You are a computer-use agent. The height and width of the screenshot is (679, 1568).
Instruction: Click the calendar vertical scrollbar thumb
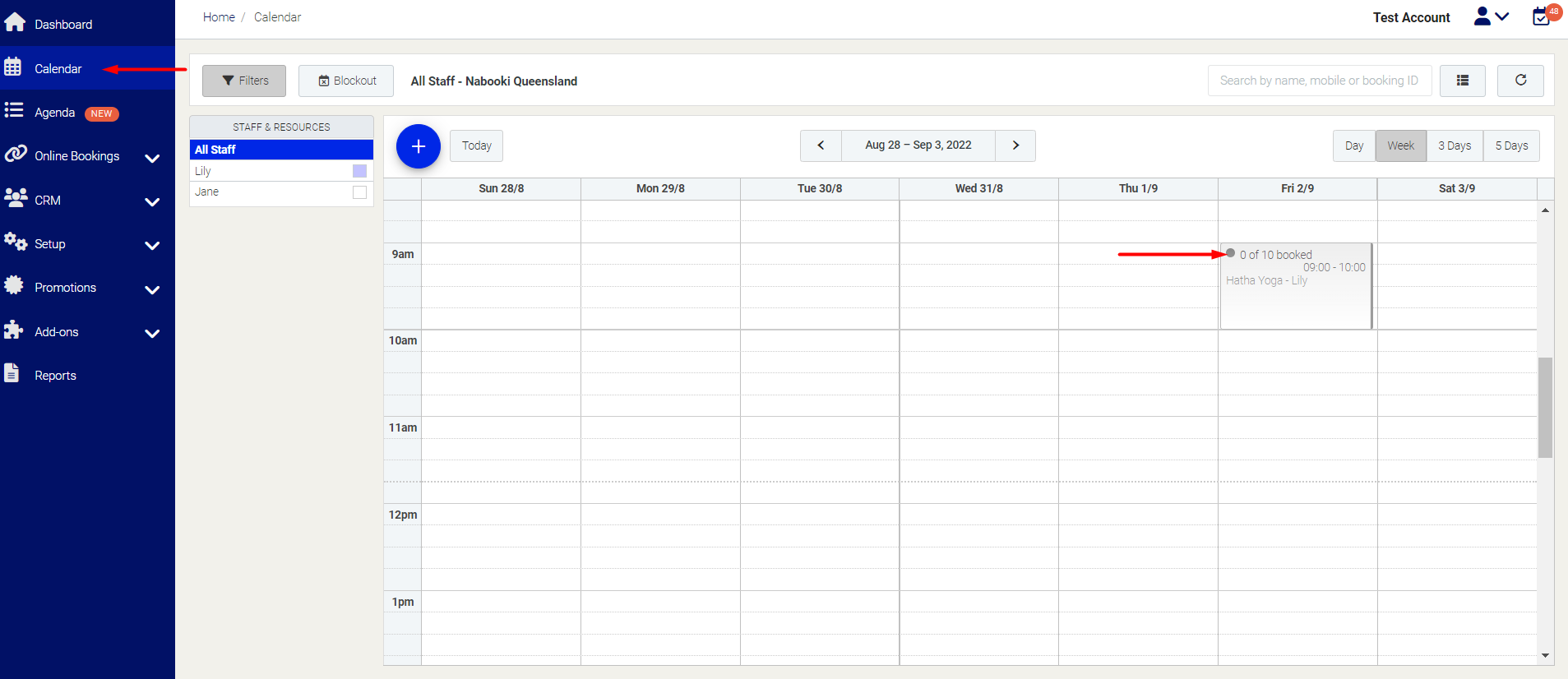[1545, 407]
